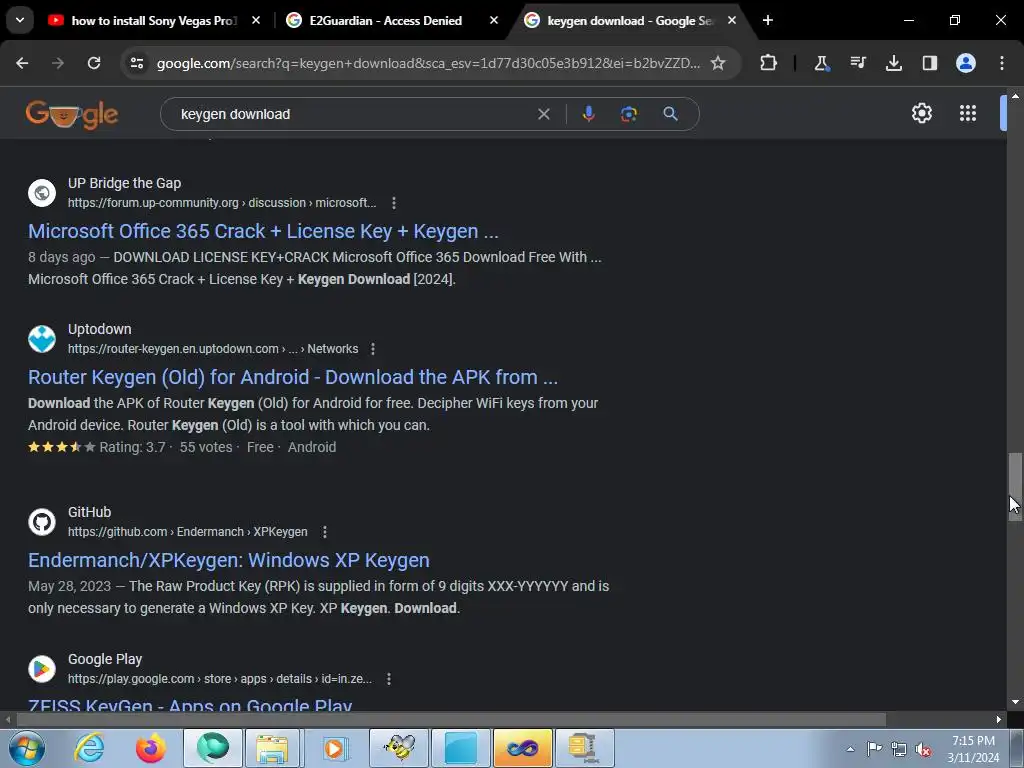The width and height of the screenshot is (1024, 768).
Task: Click the vertical scrollbar thumb
Action: pos(1015,487)
